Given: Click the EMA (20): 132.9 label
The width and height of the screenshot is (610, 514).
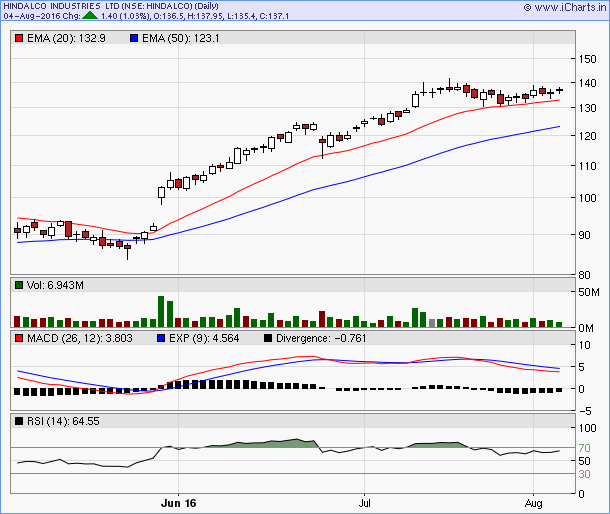Looking at the screenshot, I should click(x=66, y=39).
